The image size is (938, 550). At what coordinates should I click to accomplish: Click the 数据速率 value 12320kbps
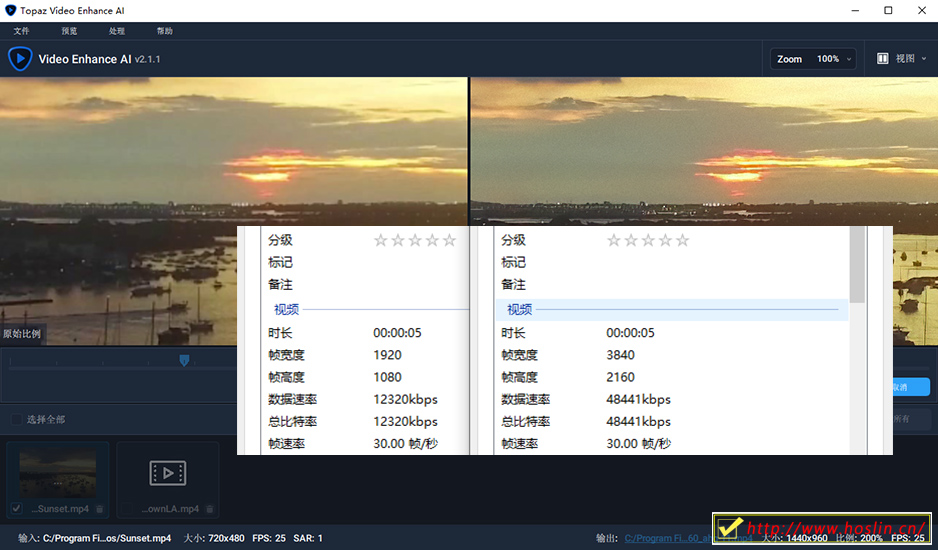[406, 399]
